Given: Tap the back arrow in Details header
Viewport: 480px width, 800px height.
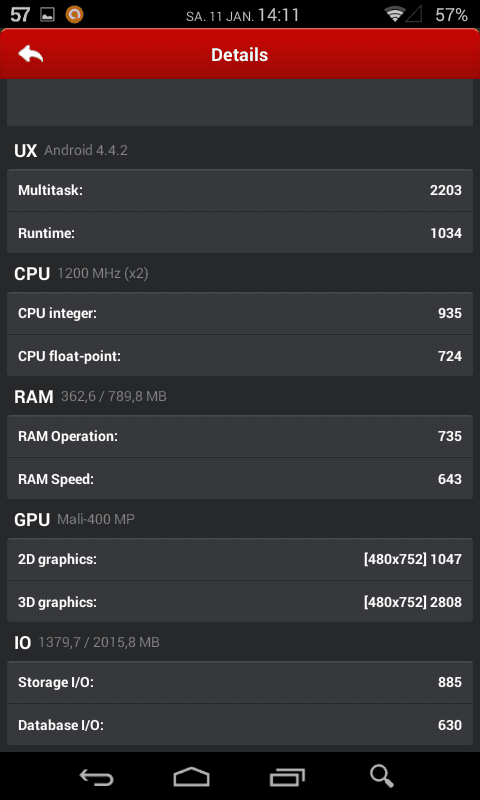Looking at the screenshot, I should 31,54.
